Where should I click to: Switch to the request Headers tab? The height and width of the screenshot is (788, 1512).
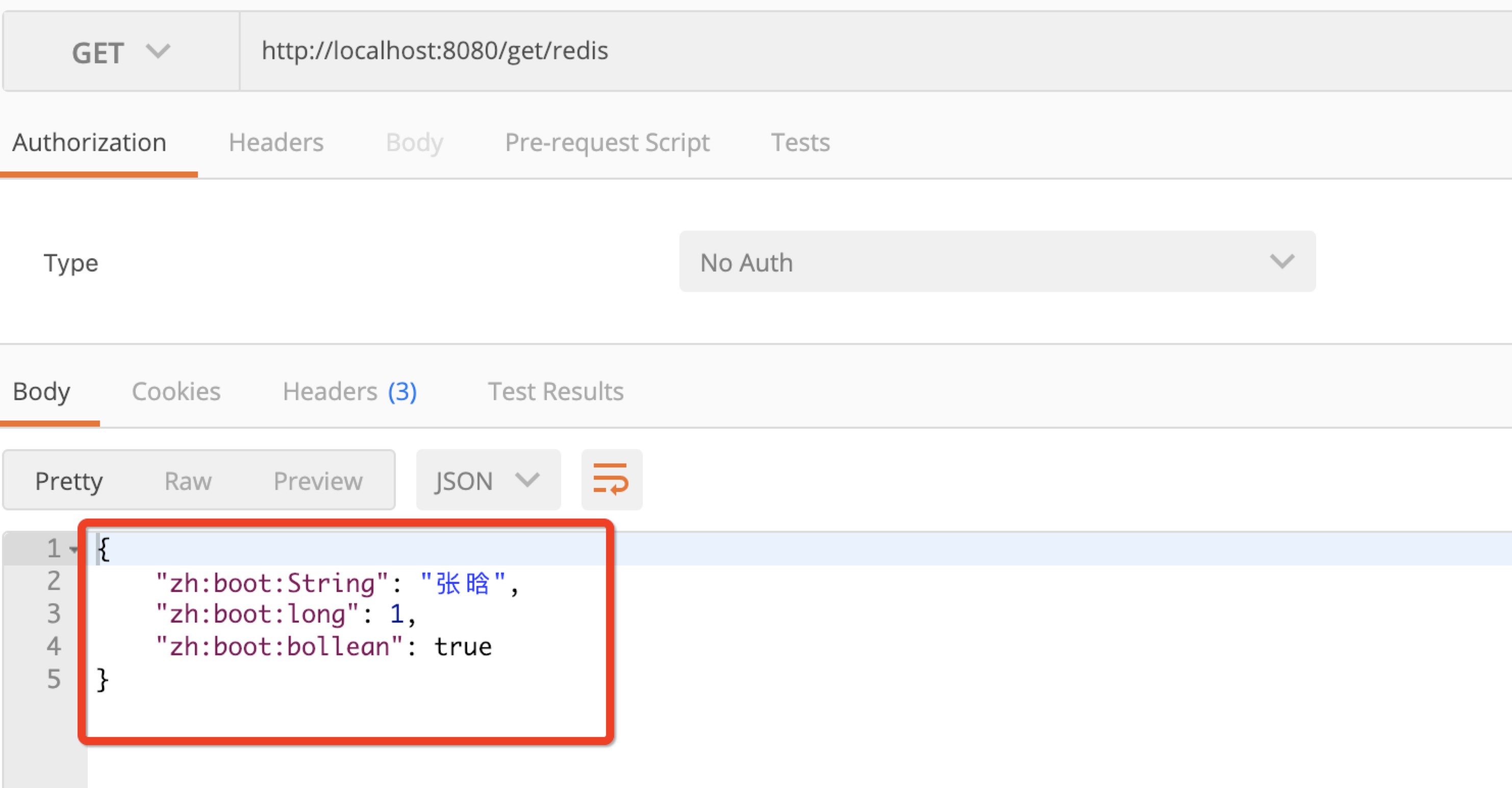point(276,143)
